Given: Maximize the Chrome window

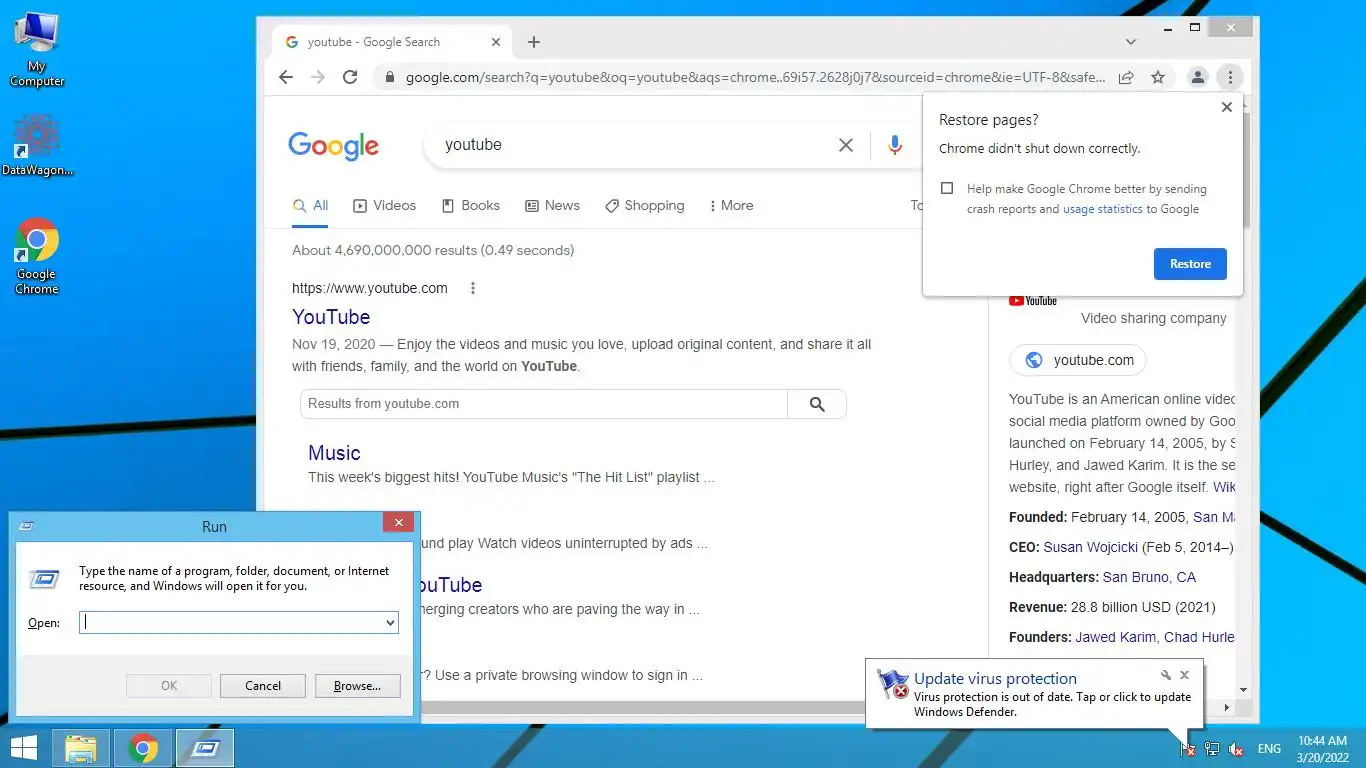Looking at the screenshot, I should 1195,27.
